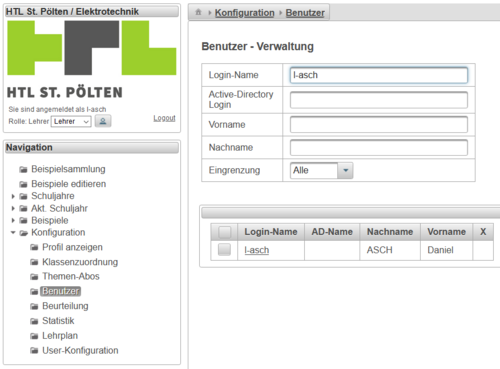
Task: Sort by Nachname column header
Action: click(390, 232)
